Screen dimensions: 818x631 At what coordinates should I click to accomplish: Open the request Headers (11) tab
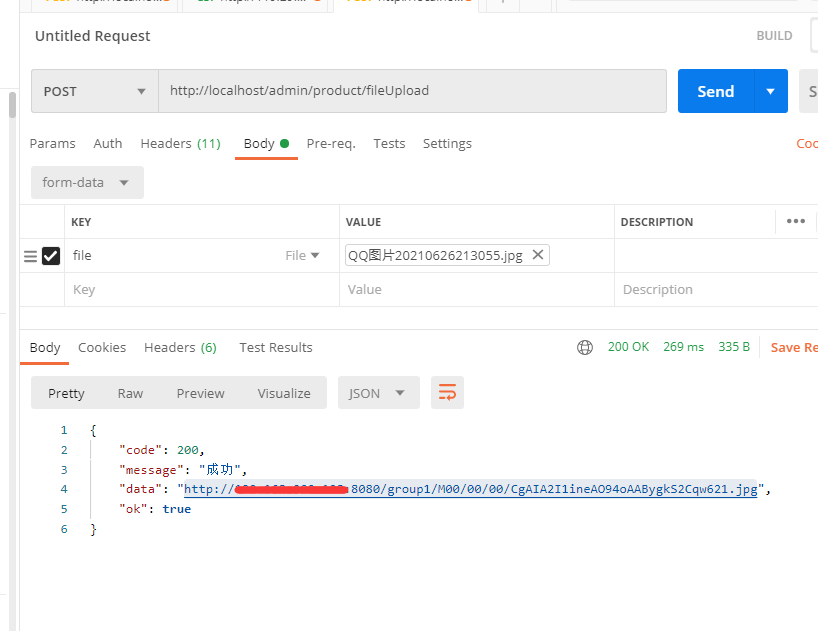(x=181, y=143)
